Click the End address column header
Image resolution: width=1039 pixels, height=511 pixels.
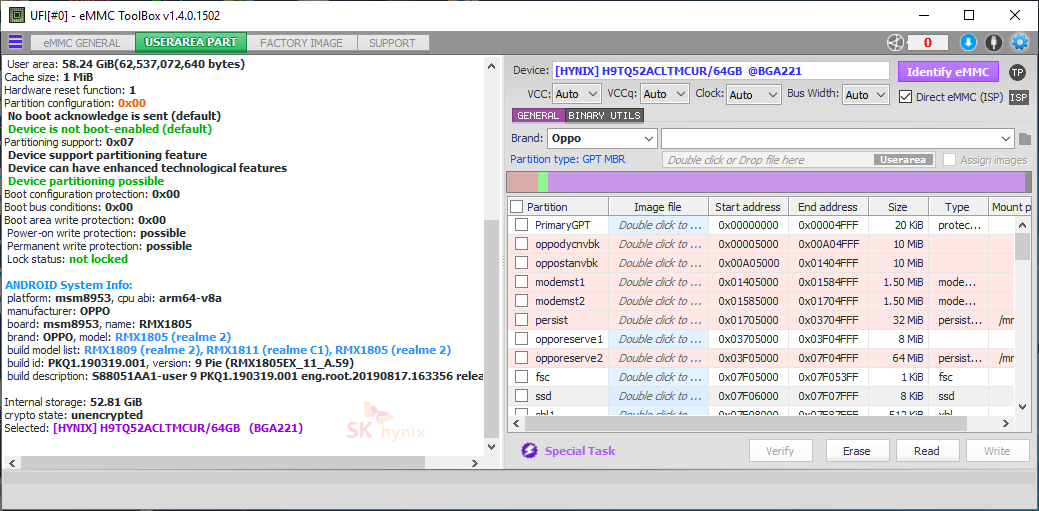828,207
